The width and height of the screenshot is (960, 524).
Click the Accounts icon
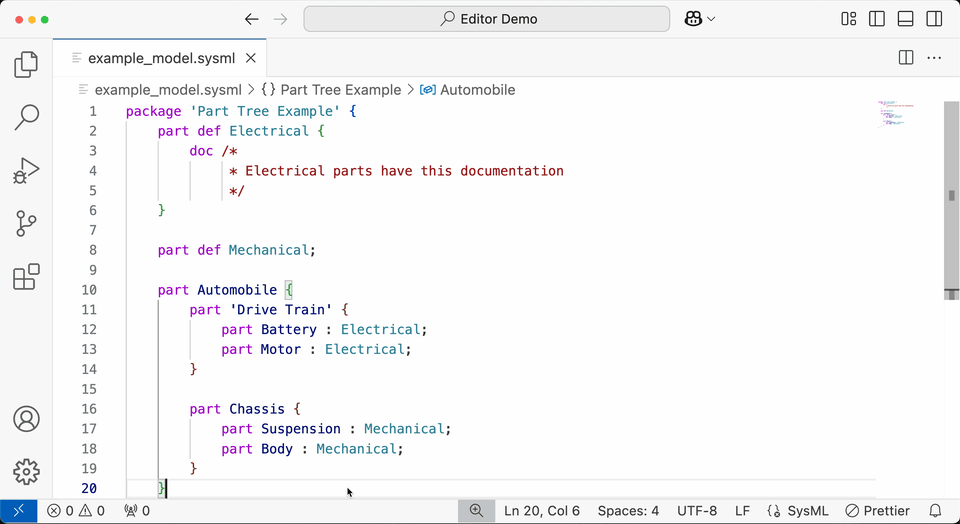click(26, 418)
